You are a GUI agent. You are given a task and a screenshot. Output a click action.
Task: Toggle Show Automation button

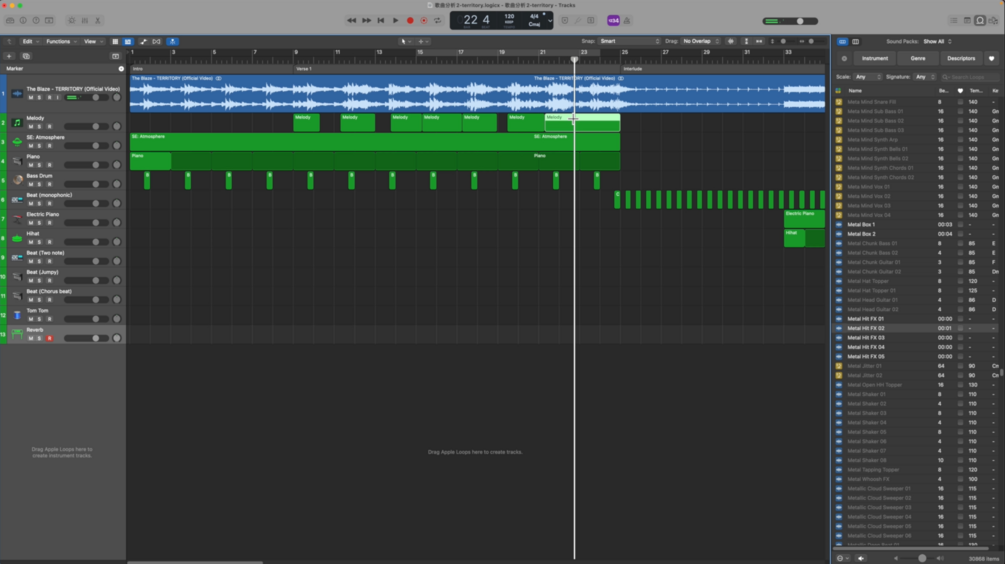point(143,42)
